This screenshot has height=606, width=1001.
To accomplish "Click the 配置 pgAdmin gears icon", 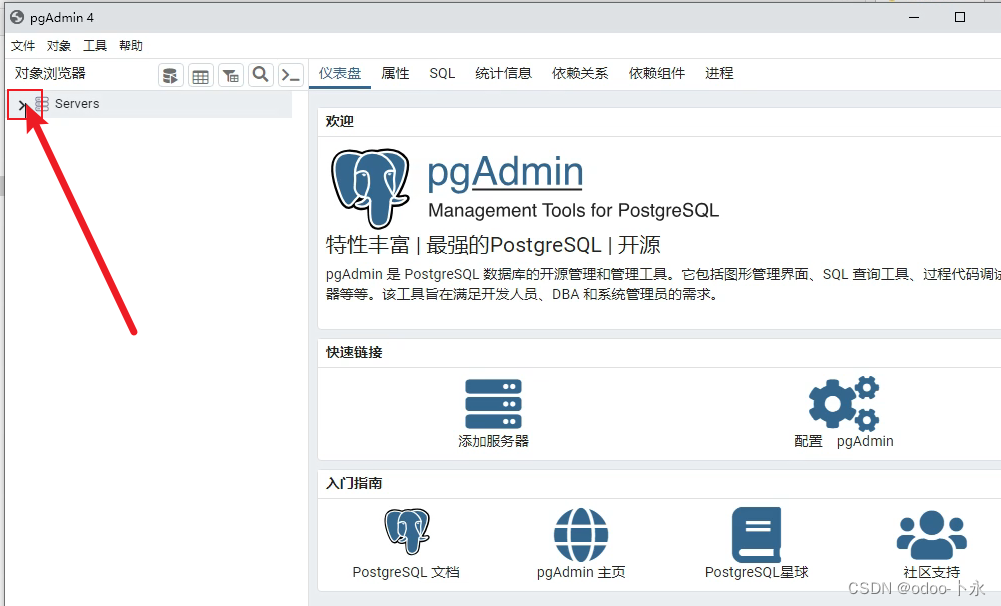I will click(844, 403).
